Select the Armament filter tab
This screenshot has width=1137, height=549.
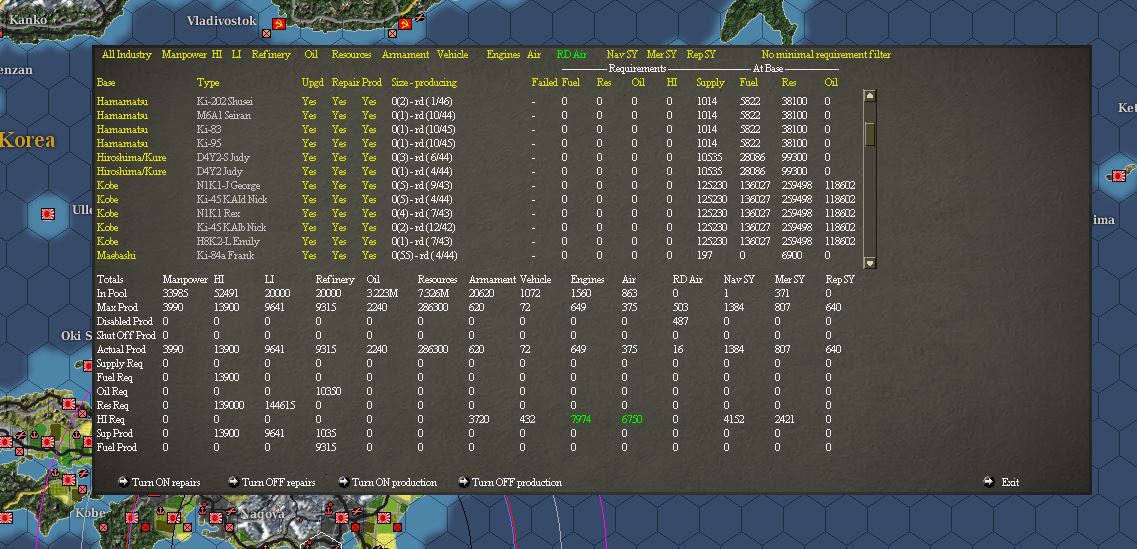[405, 54]
